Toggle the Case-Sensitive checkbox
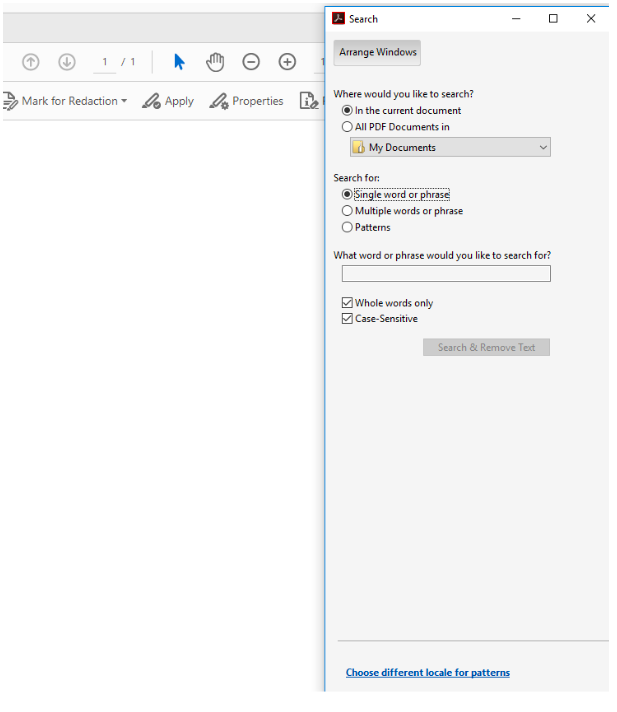 348,319
